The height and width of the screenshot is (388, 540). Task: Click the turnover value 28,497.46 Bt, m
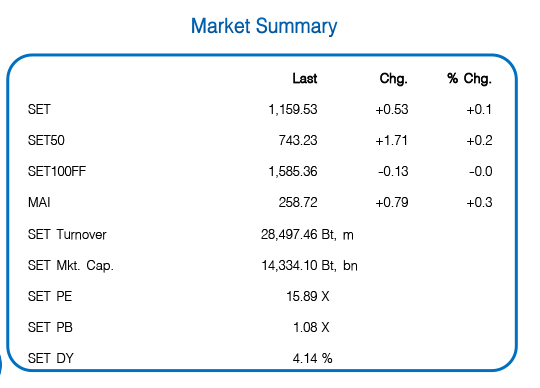[307, 234]
